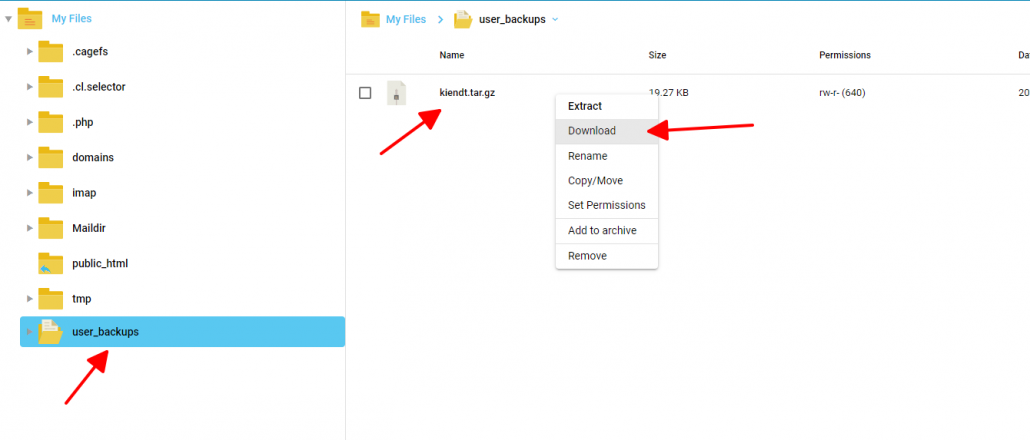Collapse the My Files root tree node
Viewport: 1030px width, 440px height.
8,19
